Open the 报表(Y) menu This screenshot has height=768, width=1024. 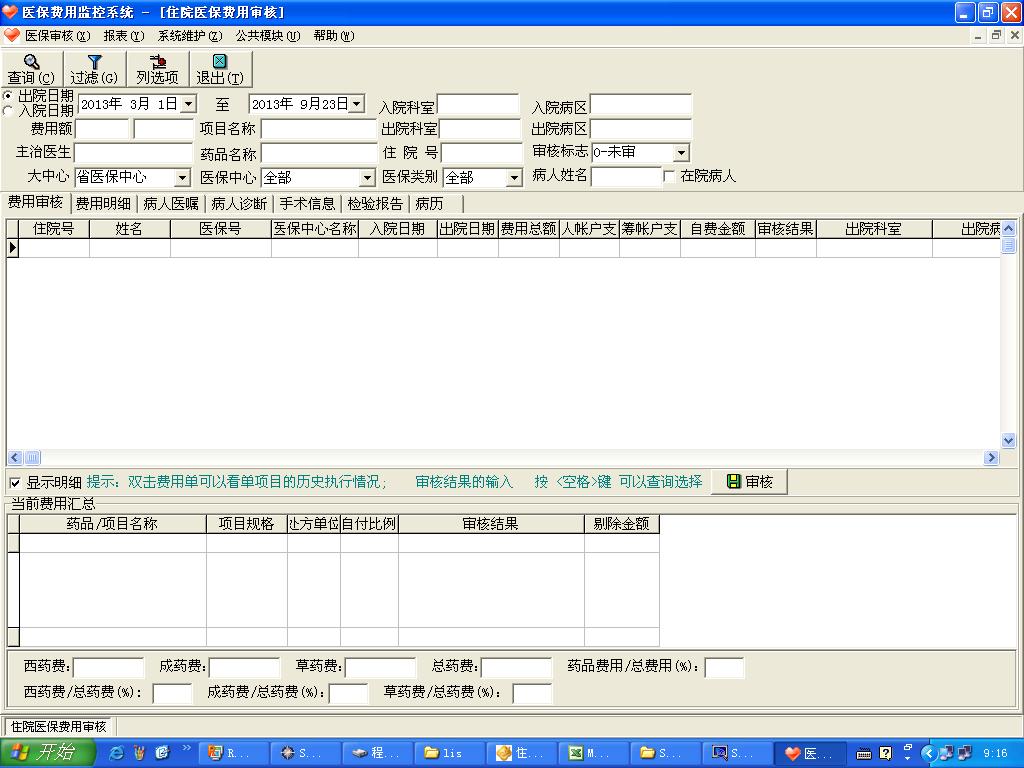(124, 36)
